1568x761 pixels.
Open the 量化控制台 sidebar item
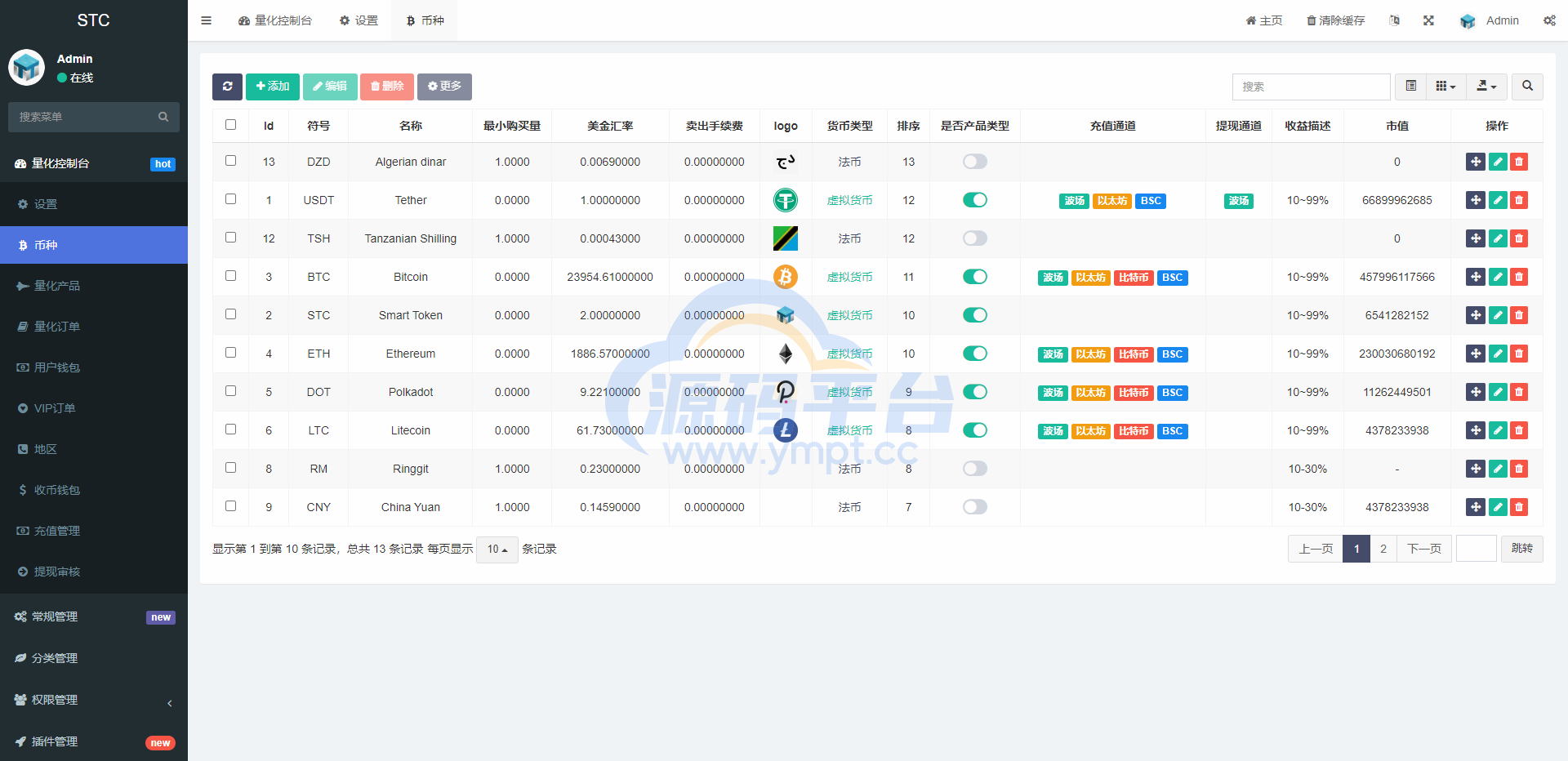click(94, 163)
